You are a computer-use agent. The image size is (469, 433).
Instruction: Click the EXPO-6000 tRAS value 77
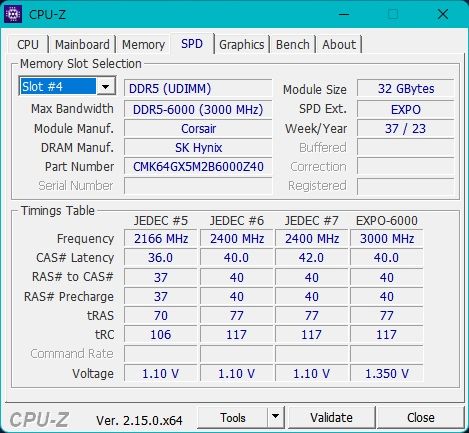tap(387, 315)
